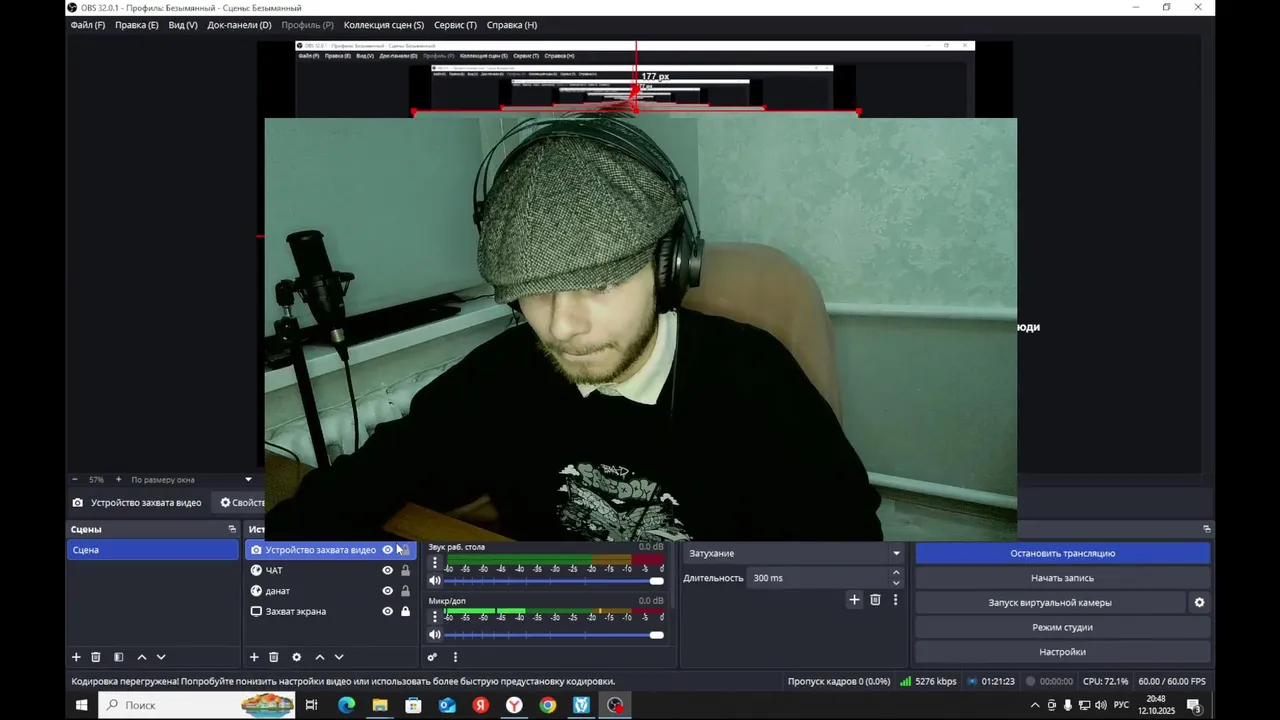Open the Справка menu
The image size is (1280, 720).
pos(512,25)
